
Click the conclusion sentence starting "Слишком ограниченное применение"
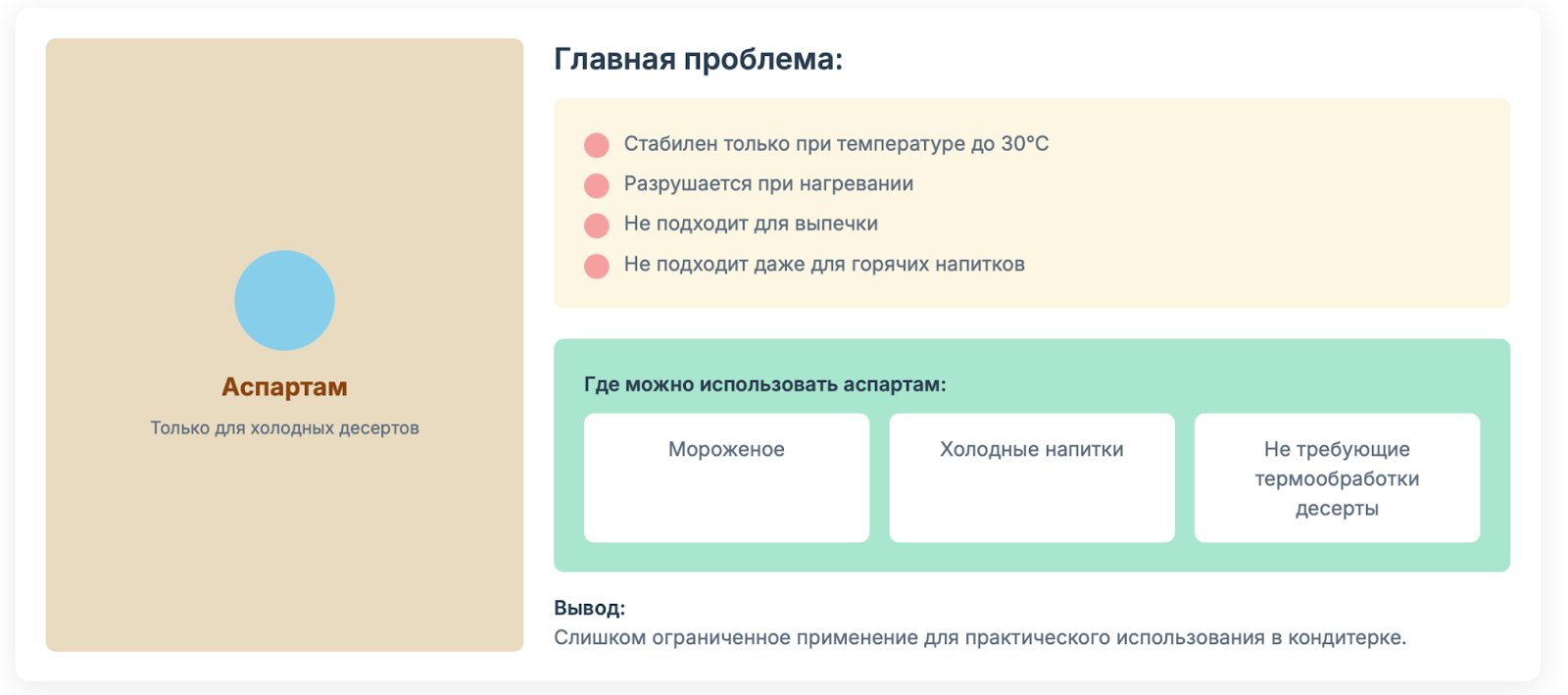coord(979,638)
